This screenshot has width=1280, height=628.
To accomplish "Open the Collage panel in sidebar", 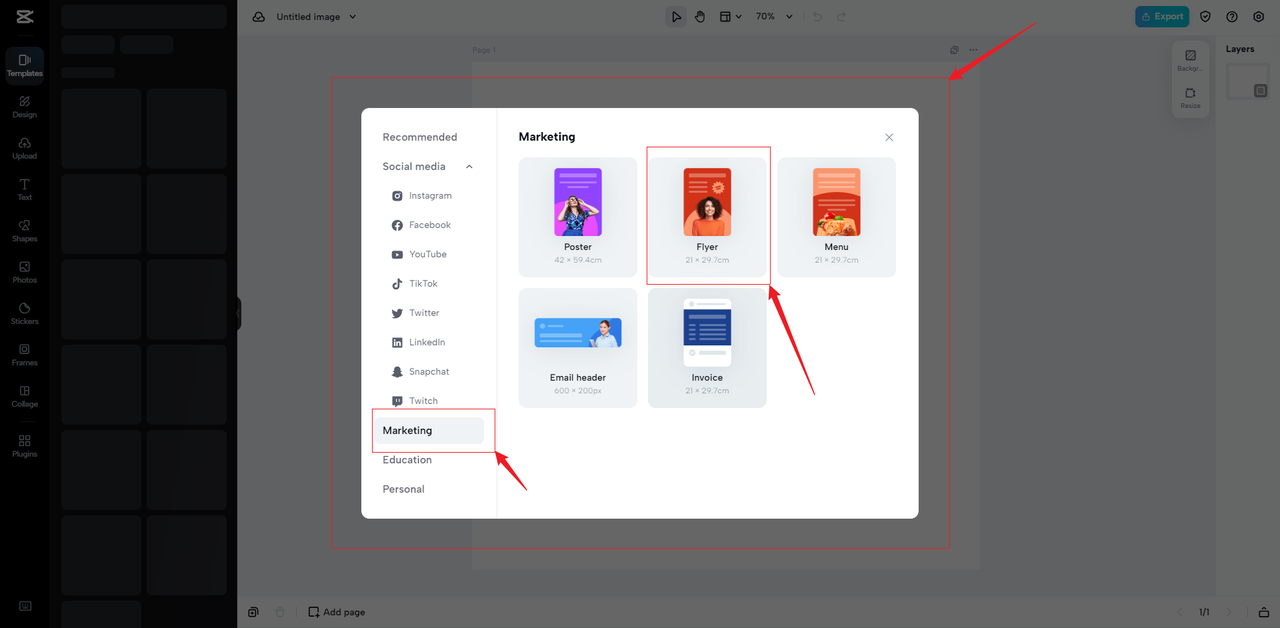I will click(x=25, y=396).
